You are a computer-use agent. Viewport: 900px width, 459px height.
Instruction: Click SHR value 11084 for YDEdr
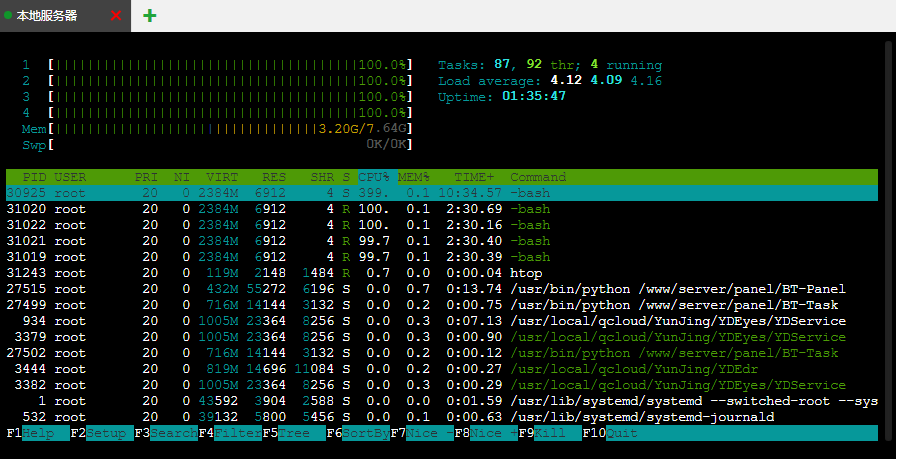(x=315, y=369)
